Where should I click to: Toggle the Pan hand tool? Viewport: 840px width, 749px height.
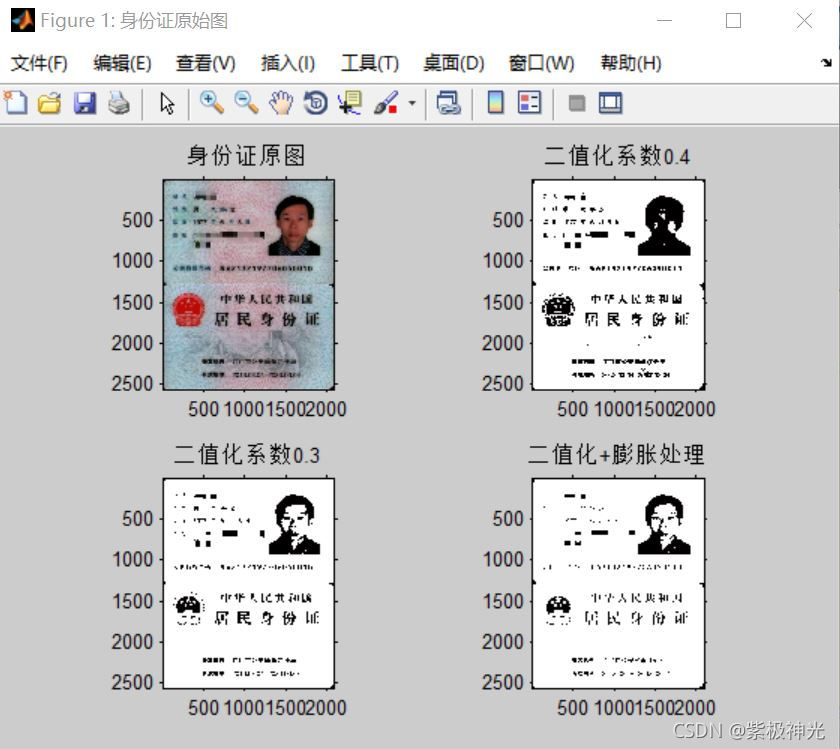click(x=280, y=103)
